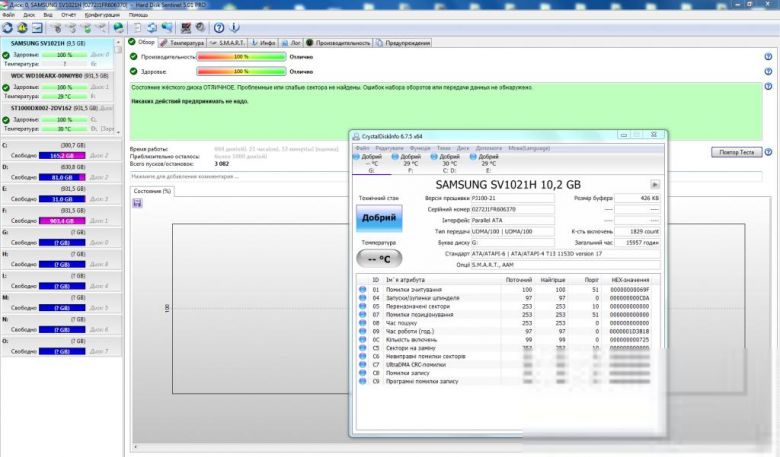Image resolution: width=780 pixels, height=457 pixels.
Task: Click the firmware version field P3100-21
Action: click(x=512, y=198)
